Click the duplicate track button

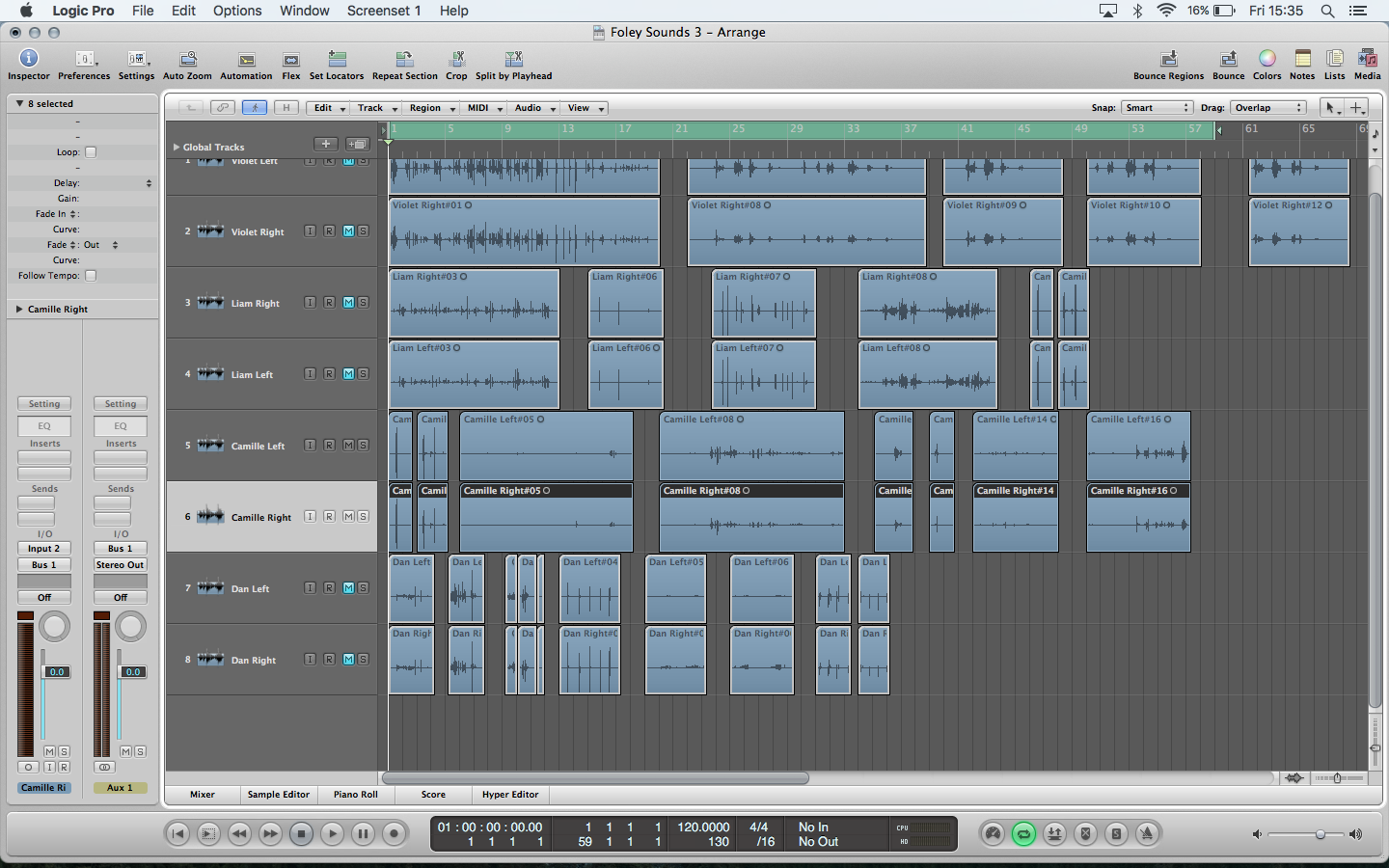[x=357, y=144]
